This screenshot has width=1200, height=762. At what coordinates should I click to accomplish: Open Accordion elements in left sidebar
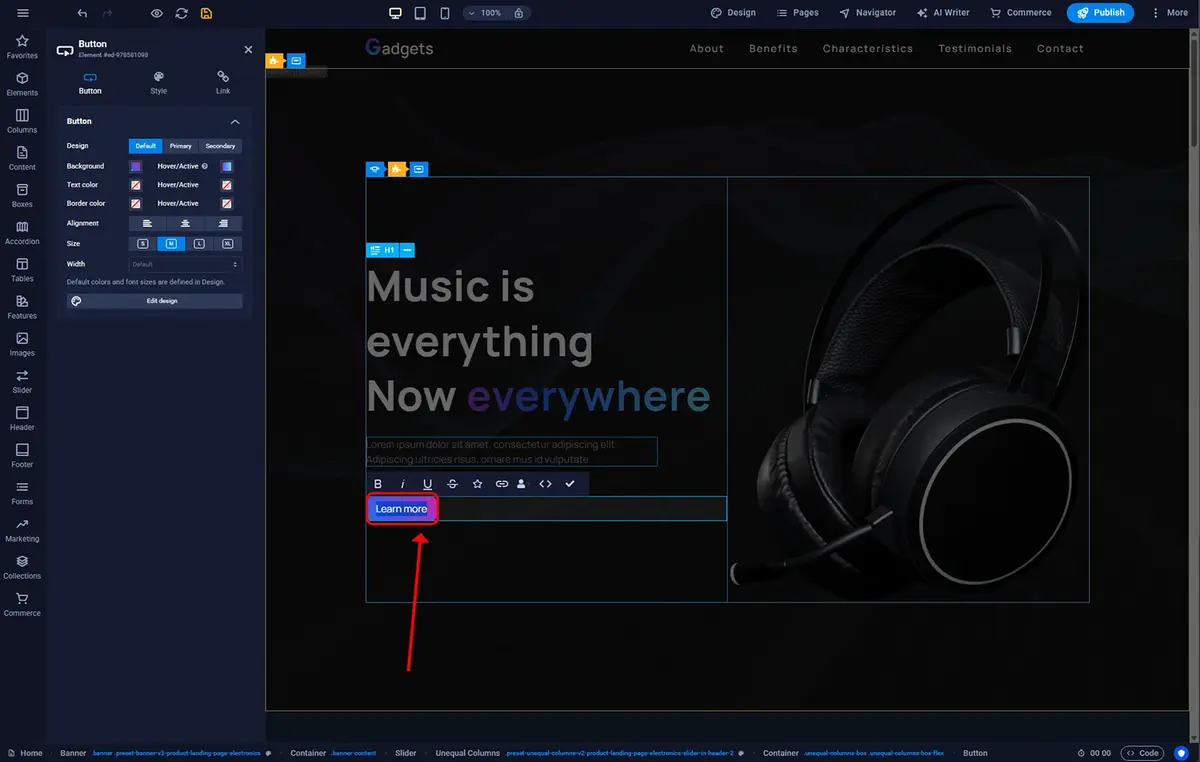click(x=22, y=232)
